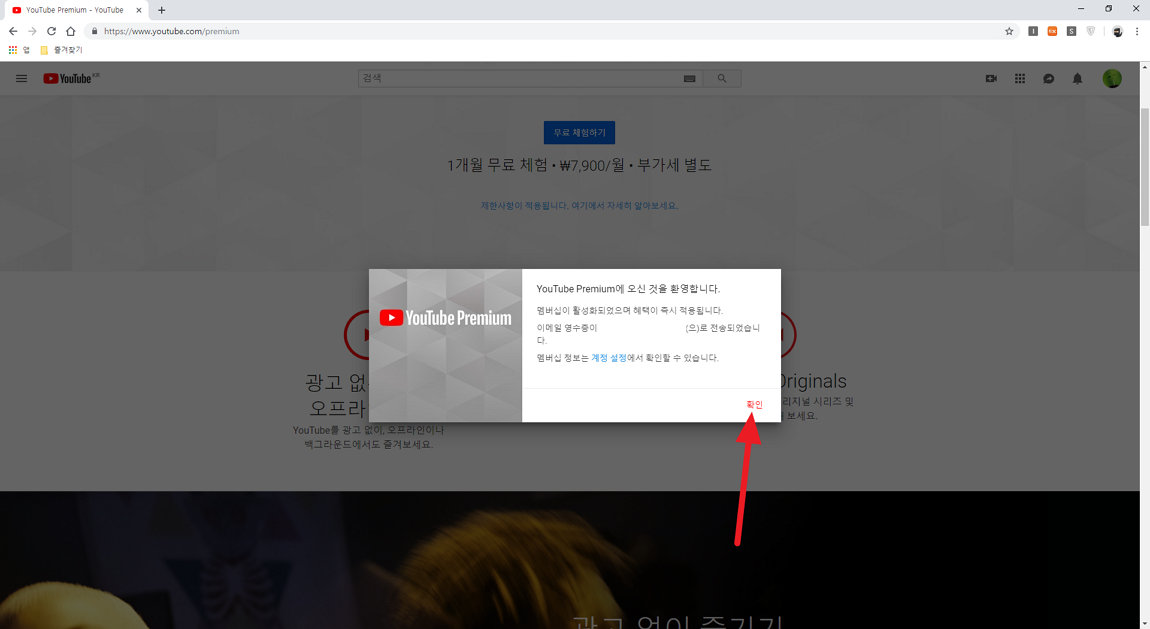Open browser home page
This screenshot has width=1150, height=629.
coord(70,31)
